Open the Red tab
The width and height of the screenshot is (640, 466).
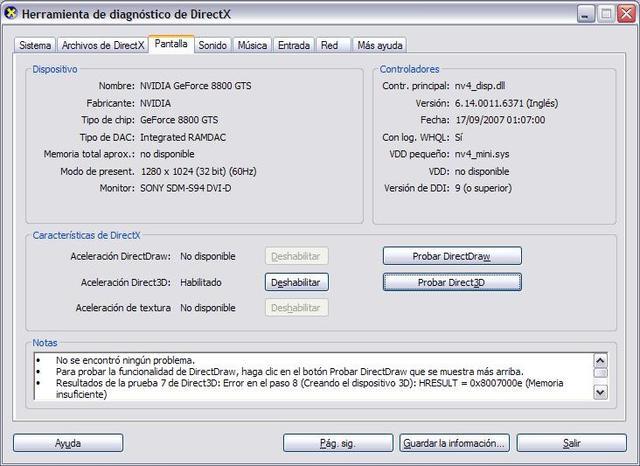click(x=333, y=45)
